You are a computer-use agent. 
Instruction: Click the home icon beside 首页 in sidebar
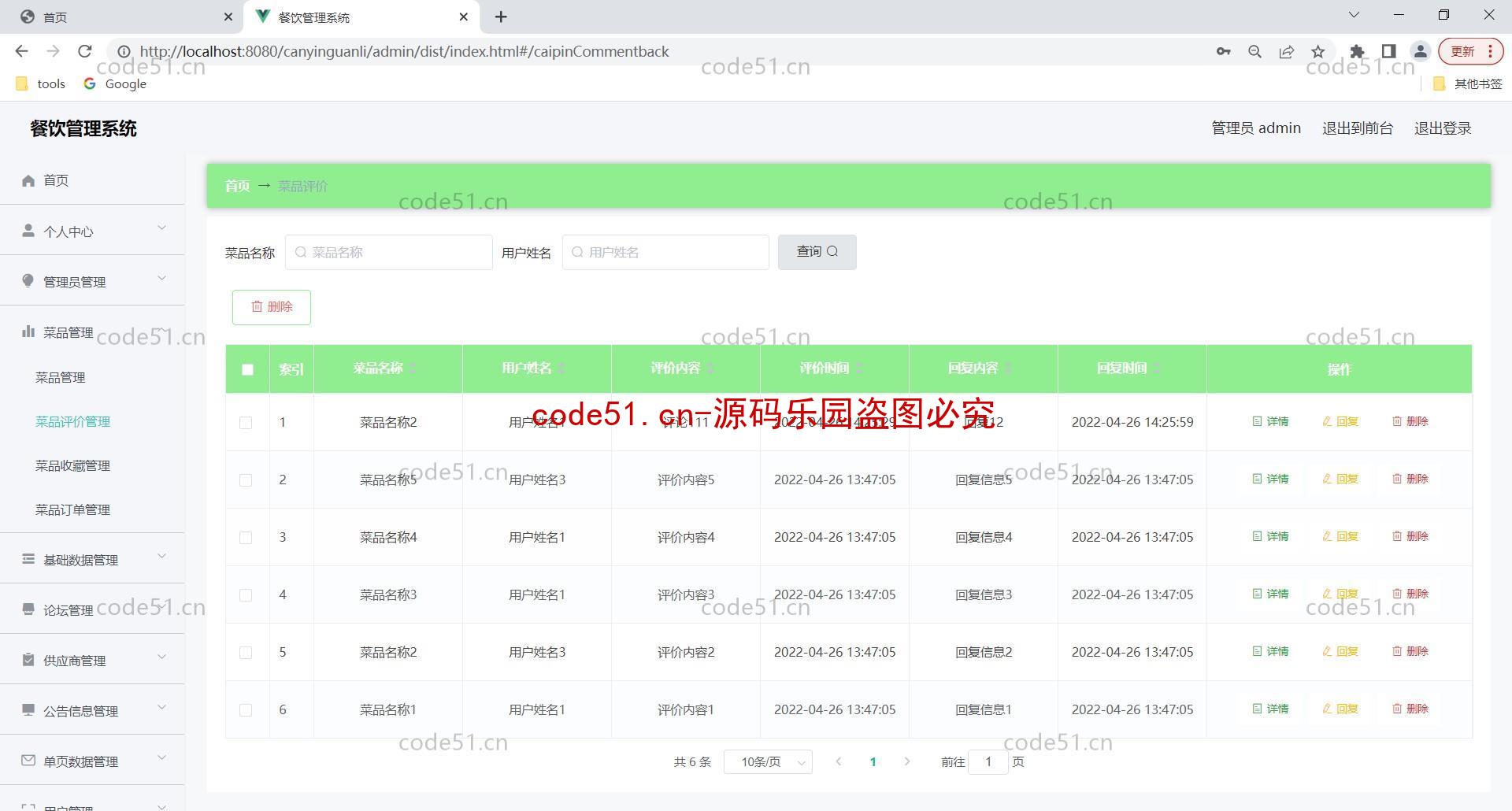28,180
